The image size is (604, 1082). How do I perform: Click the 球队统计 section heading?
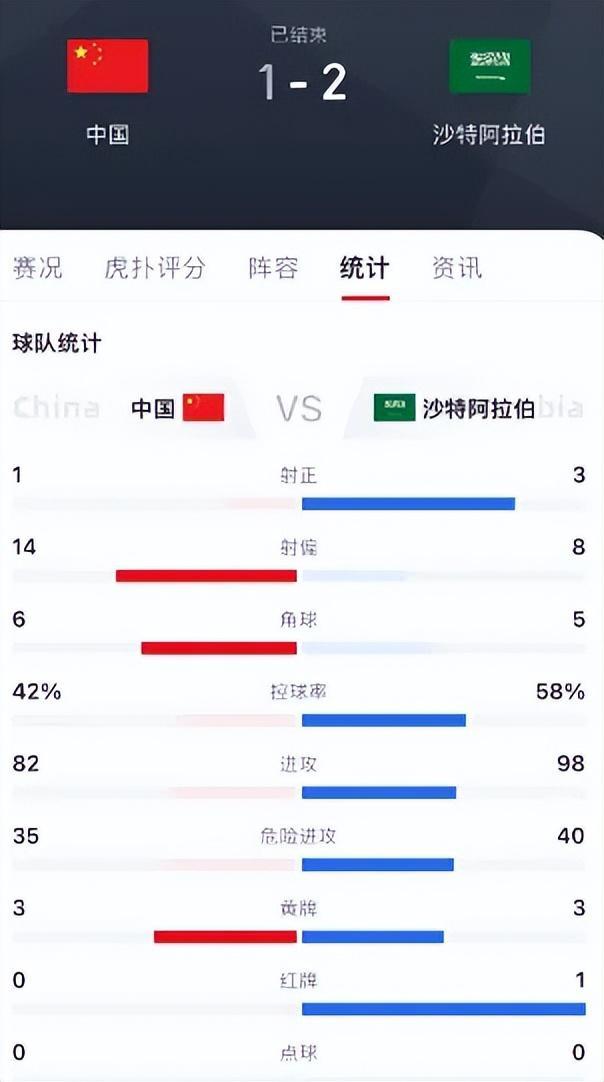(x=57, y=344)
